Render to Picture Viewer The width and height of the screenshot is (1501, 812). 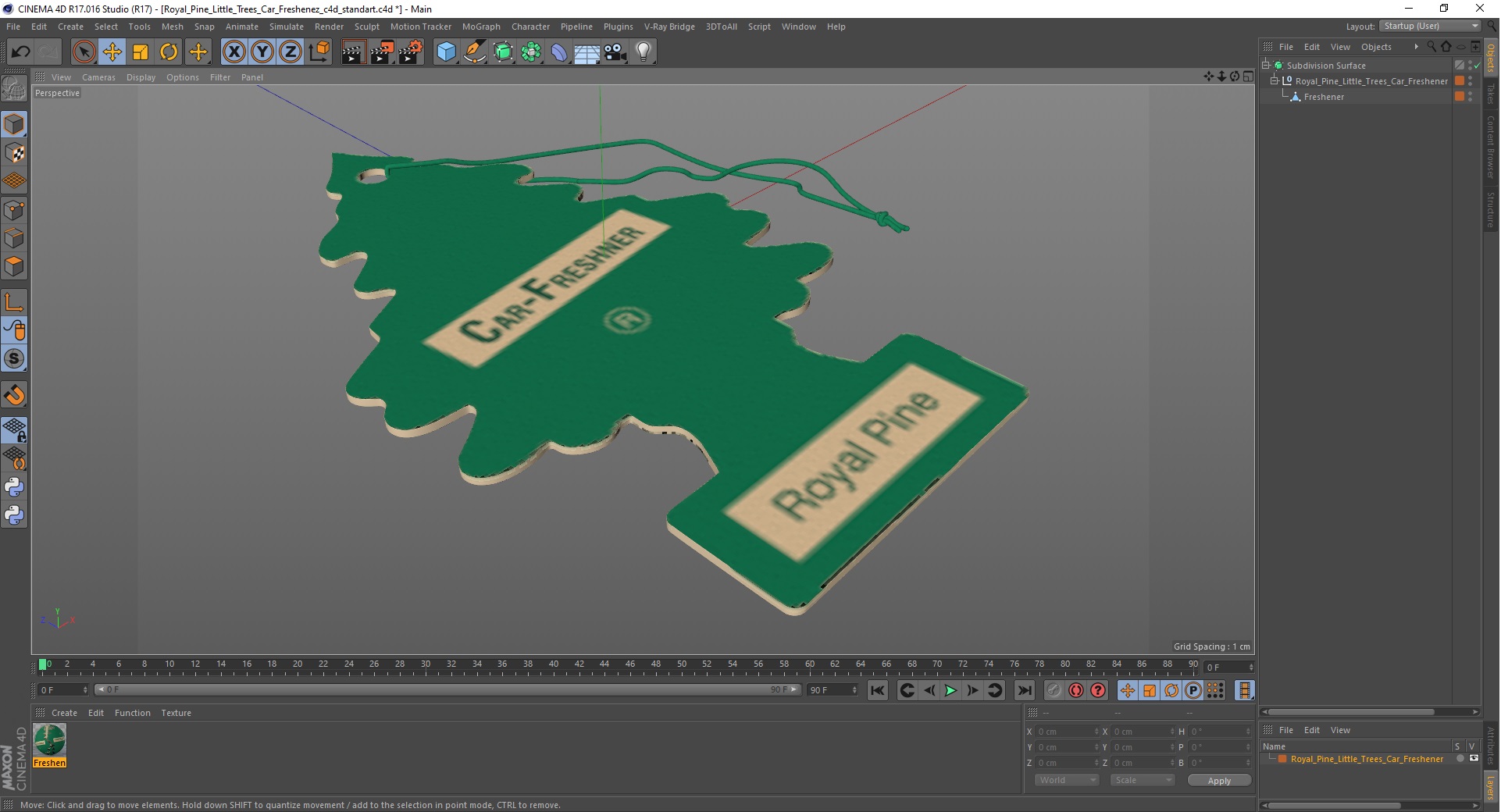[x=382, y=52]
